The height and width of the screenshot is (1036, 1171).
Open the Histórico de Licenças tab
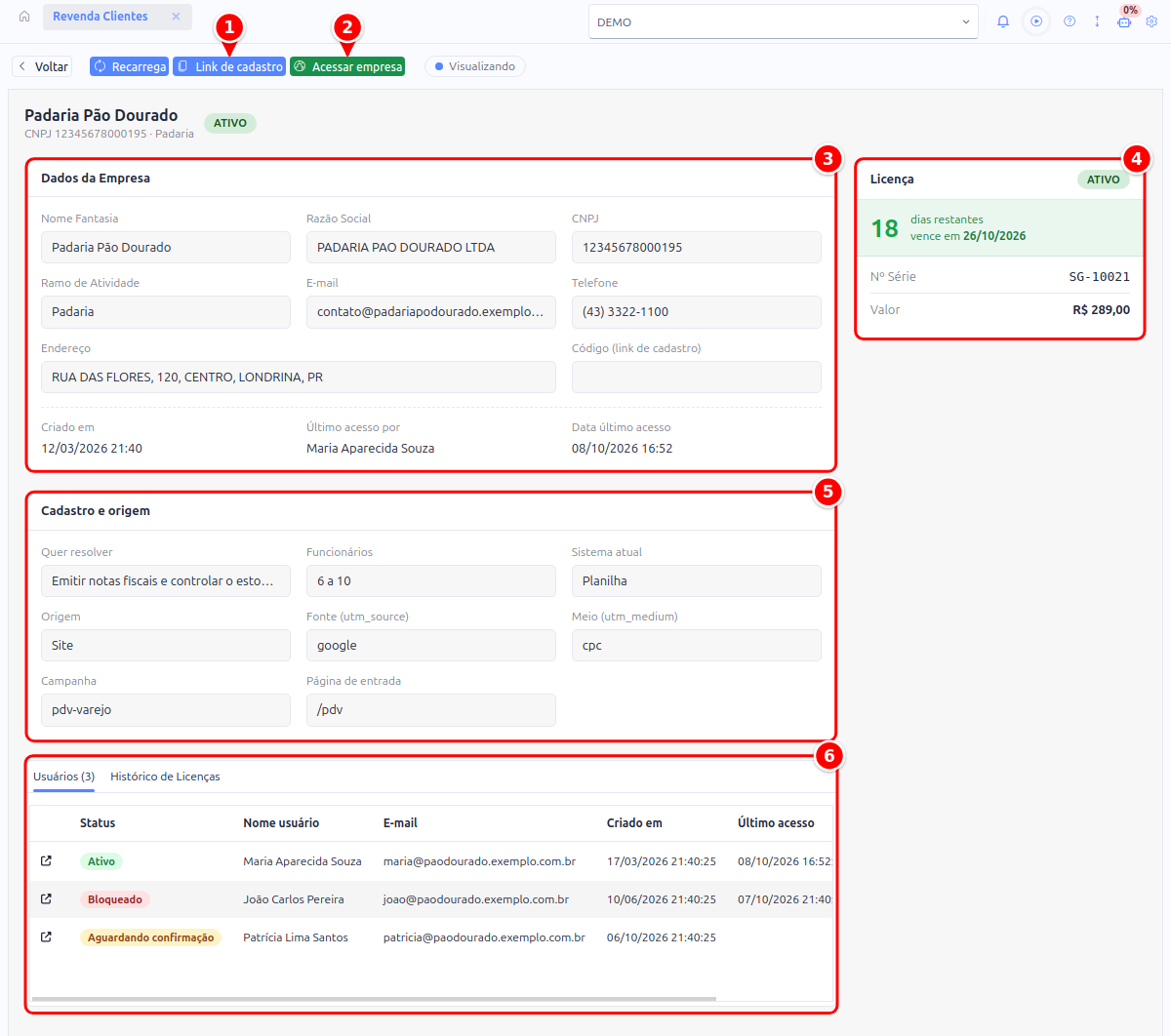tap(165, 777)
